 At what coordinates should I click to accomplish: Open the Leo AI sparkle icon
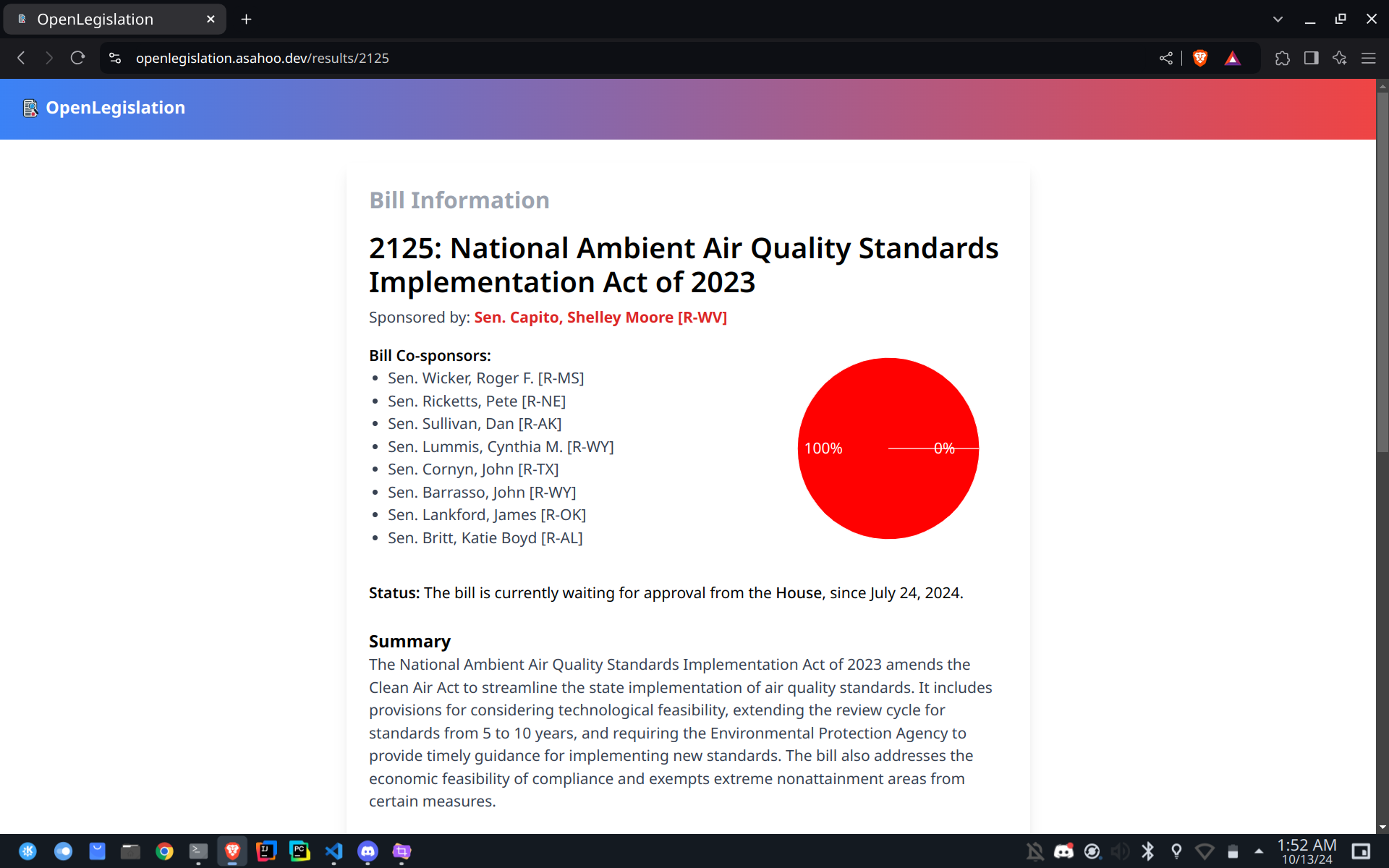[1340, 58]
